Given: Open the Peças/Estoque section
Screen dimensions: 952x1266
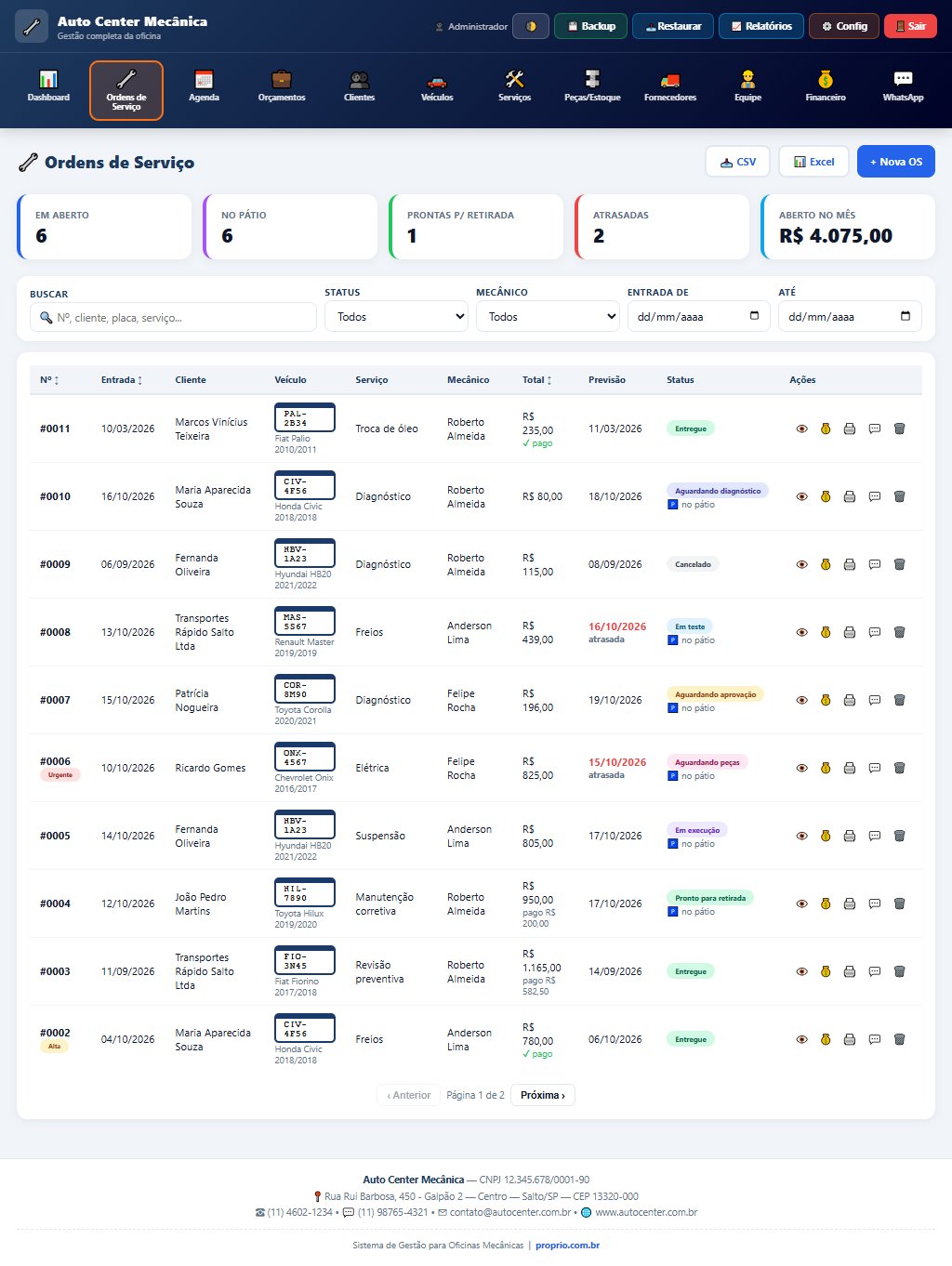Looking at the screenshot, I should [592, 86].
